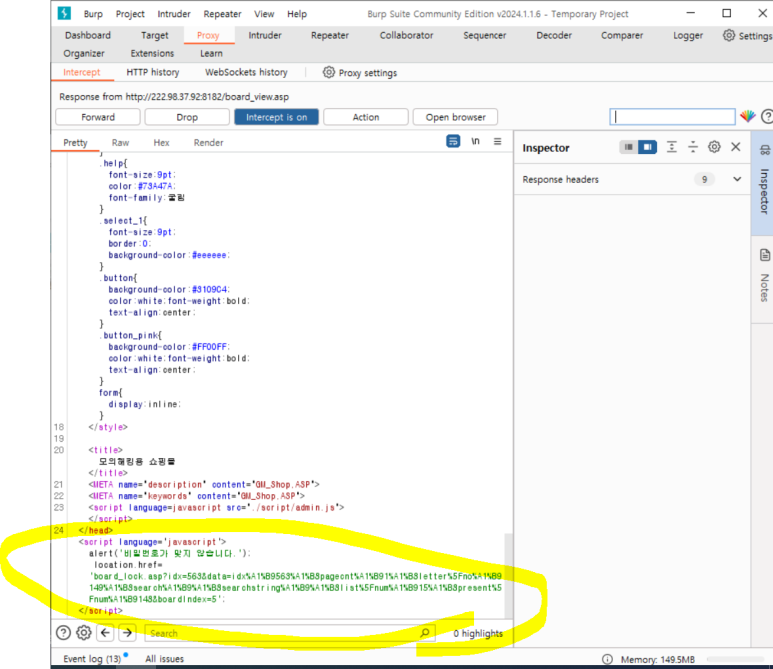Open the View menu
This screenshot has width=773, height=669.
point(264,14)
